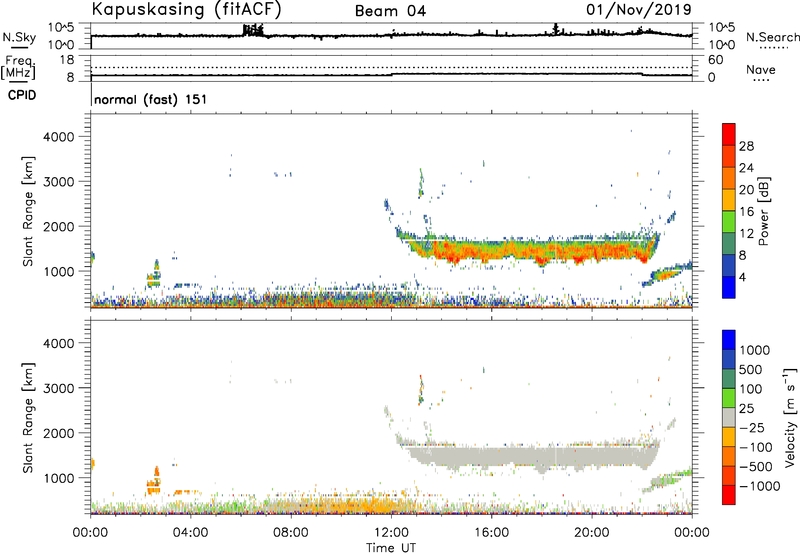Click the '18' frequency axis tick

coord(67,60)
